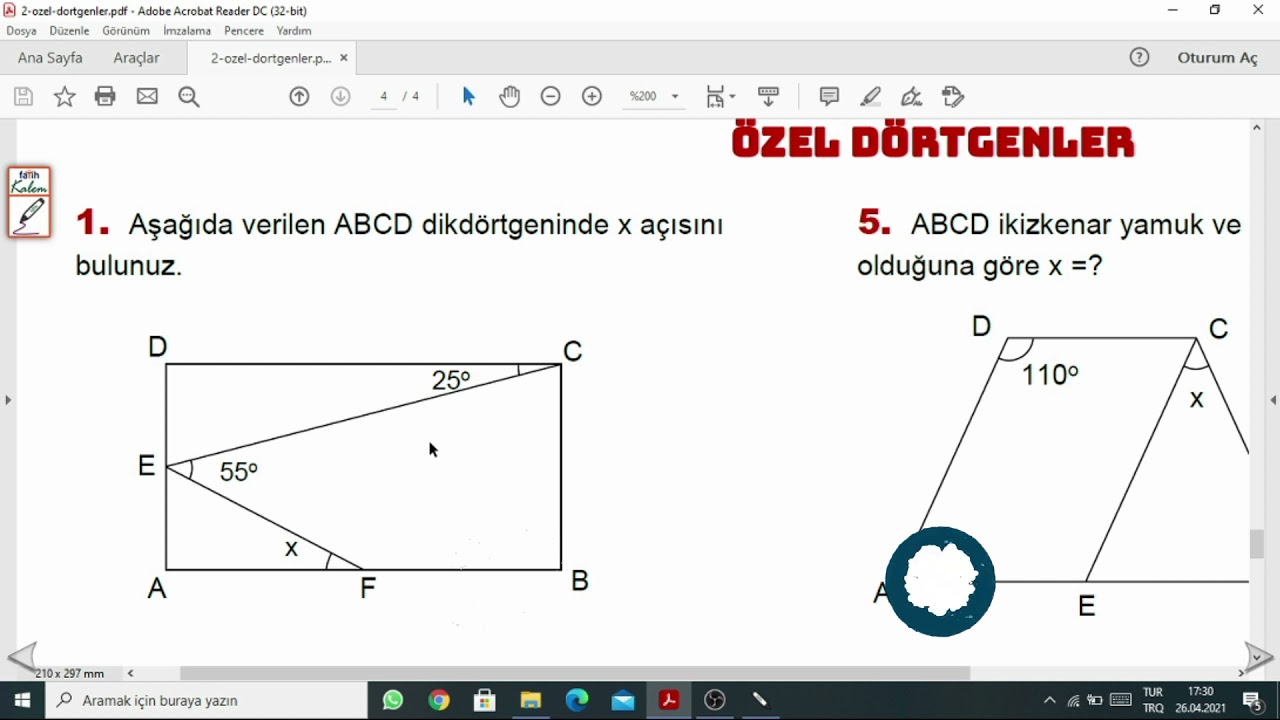
Task: Open WhatsApp from the taskbar
Action: (393, 701)
